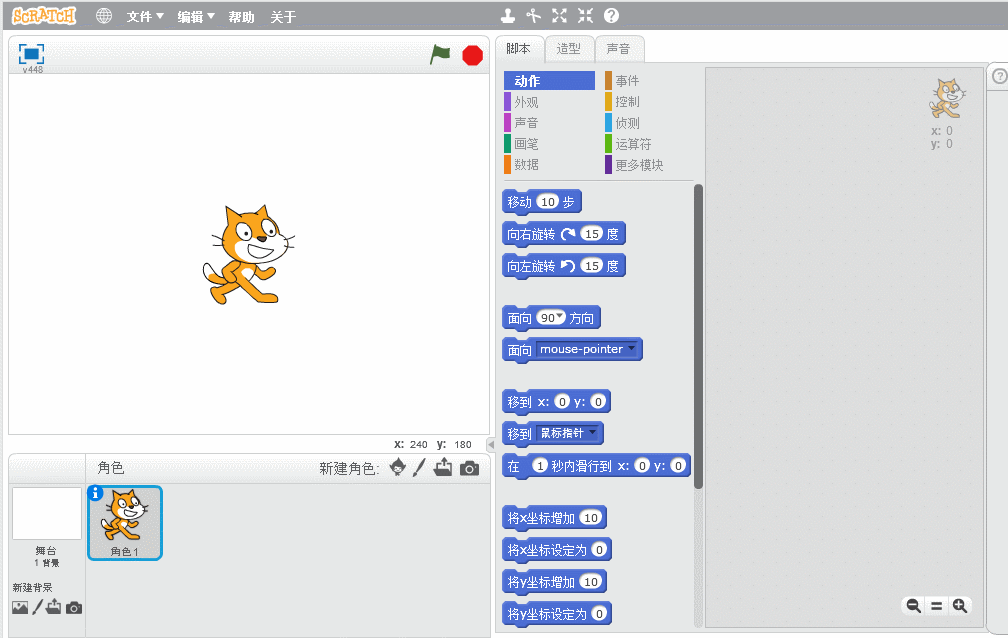This screenshot has width=1008, height=638.
Task: Collapse the stage with small arrow
Action: coord(490,444)
